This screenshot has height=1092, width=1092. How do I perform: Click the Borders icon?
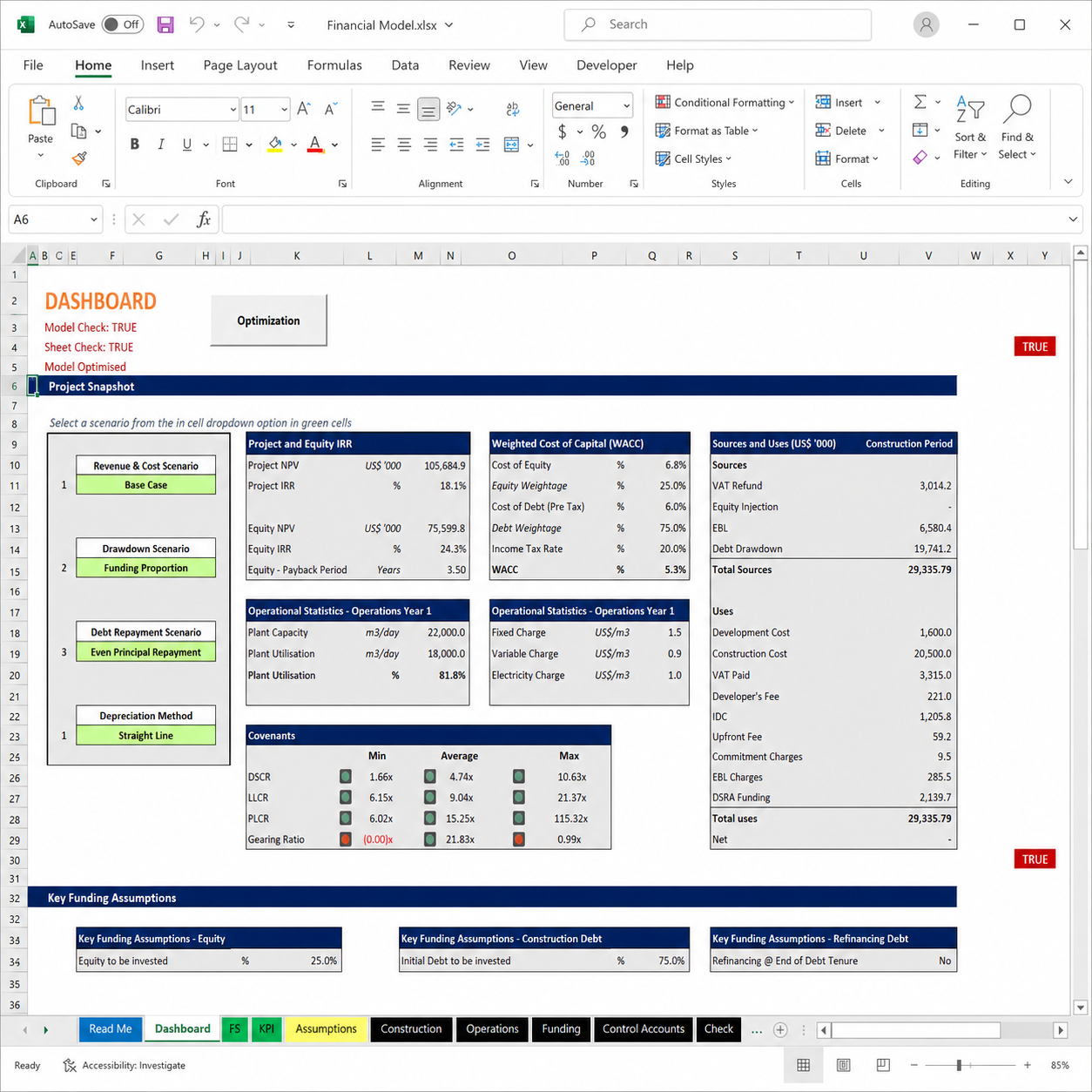(230, 145)
